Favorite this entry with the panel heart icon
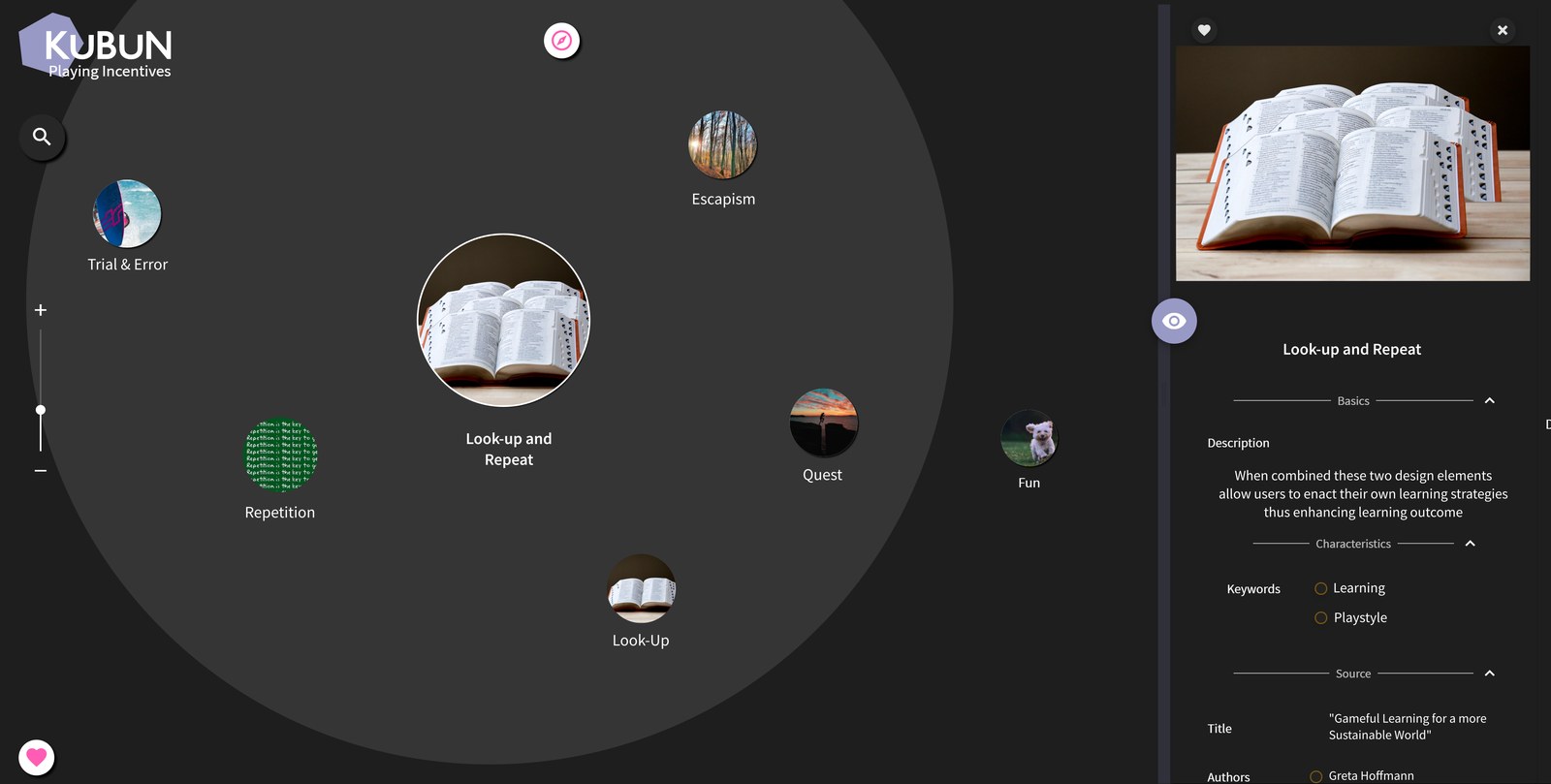Image resolution: width=1551 pixels, height=784 pixels. coord(1204,30)
